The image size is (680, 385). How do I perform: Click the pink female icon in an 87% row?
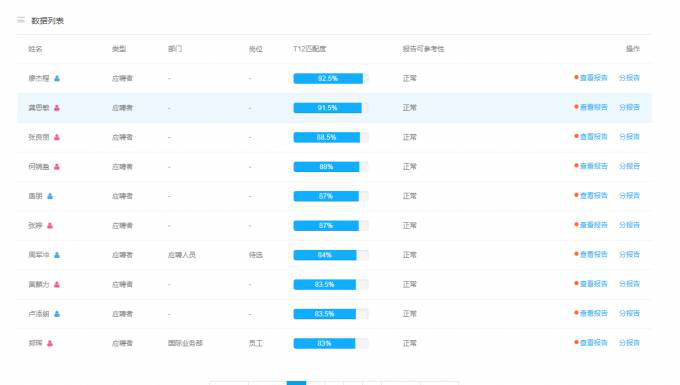(x=50, y=225)
